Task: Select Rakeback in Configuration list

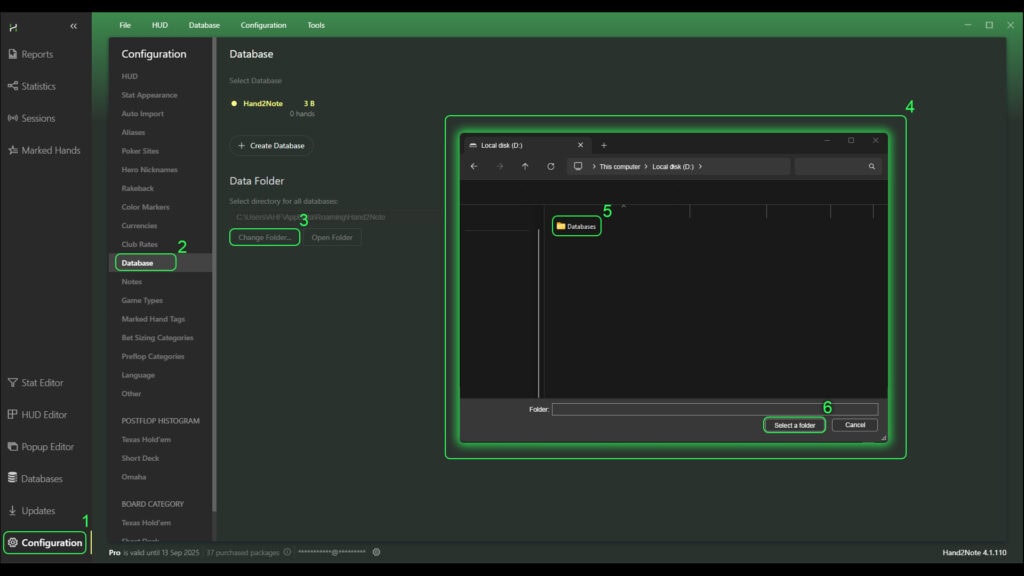Action: point(138,188)
